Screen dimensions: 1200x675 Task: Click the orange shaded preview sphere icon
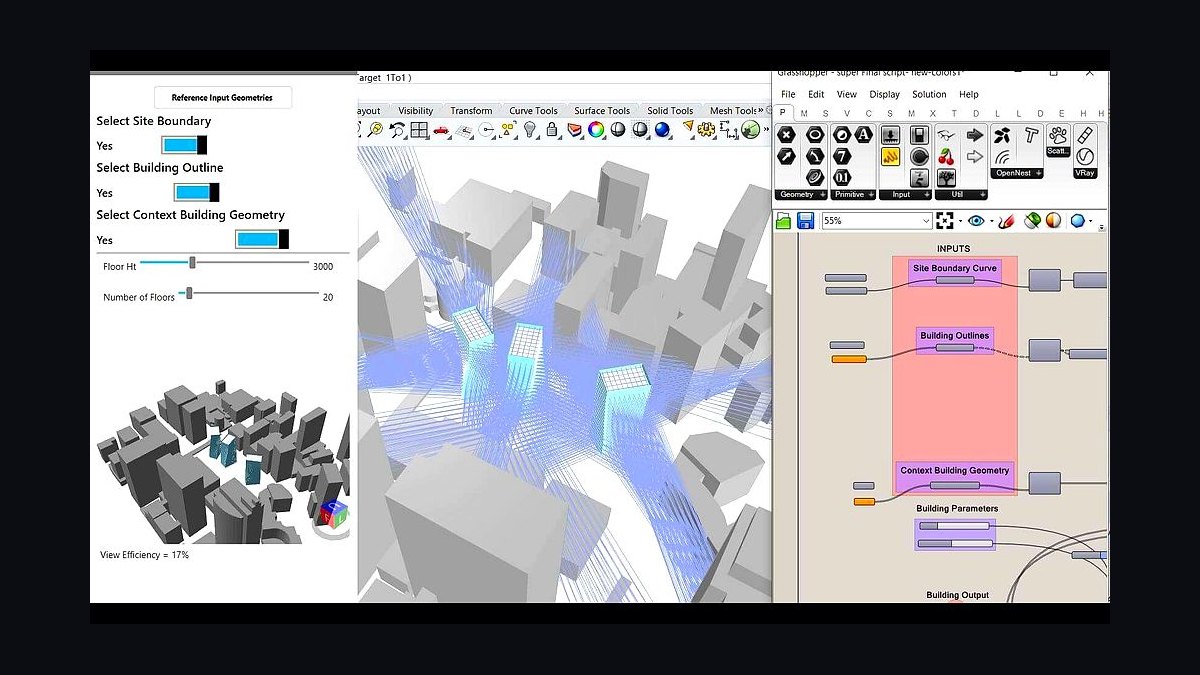(x=1053, y=220)
